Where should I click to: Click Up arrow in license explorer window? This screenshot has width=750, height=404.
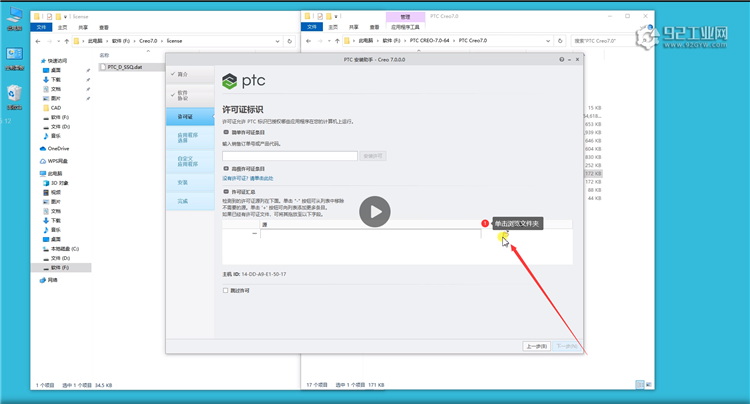click(x=66, y=41)
